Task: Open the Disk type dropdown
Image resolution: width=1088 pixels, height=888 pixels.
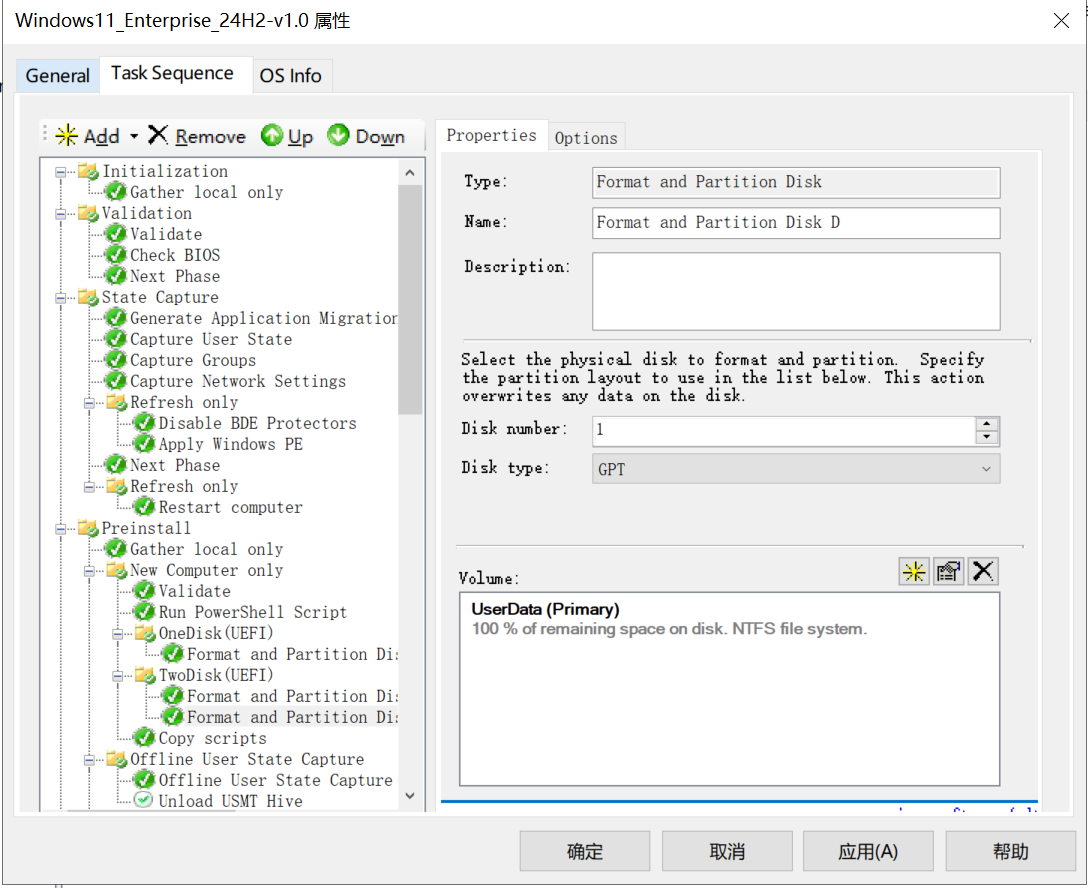Action: click(x=795, y=469)
